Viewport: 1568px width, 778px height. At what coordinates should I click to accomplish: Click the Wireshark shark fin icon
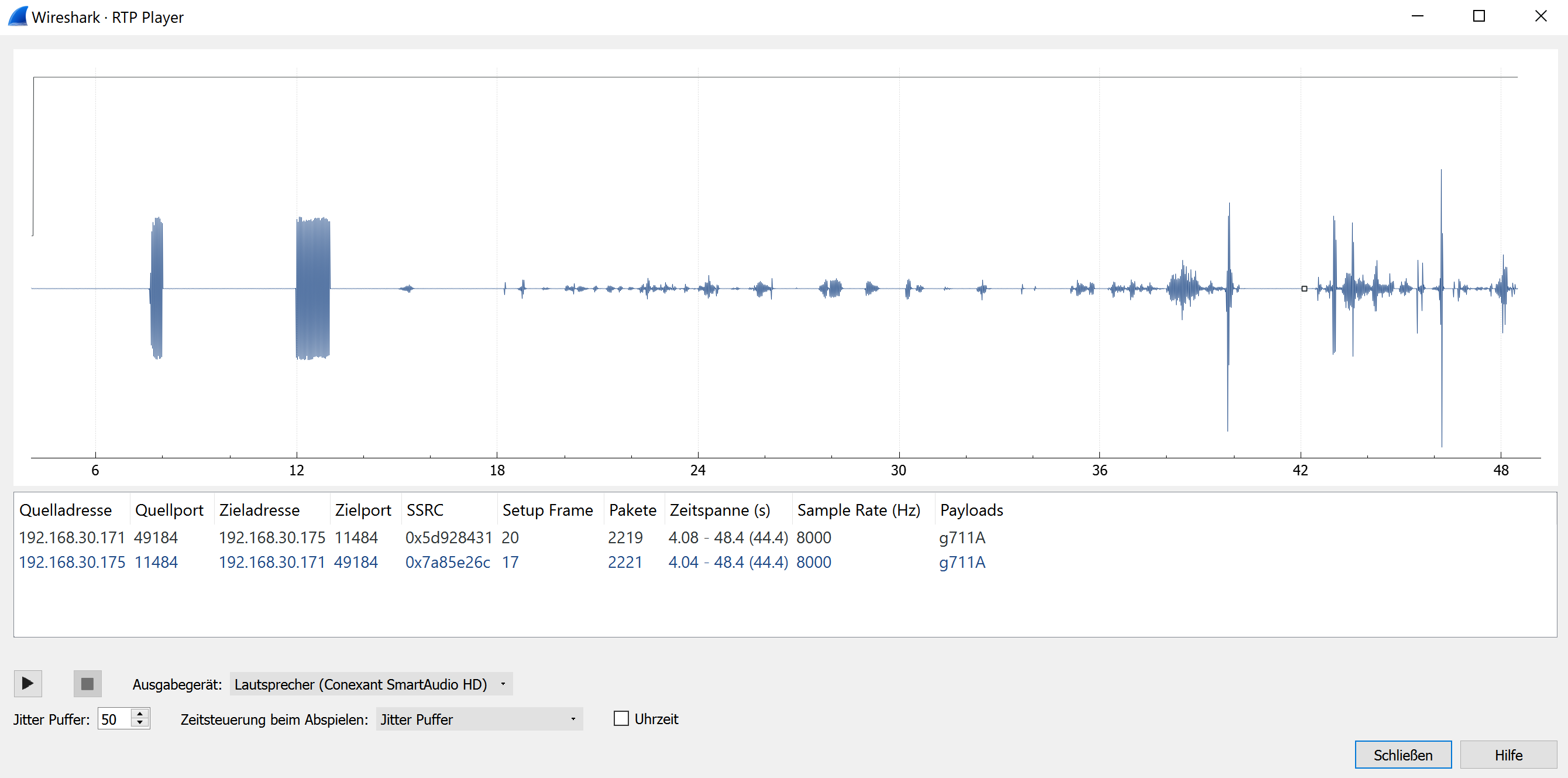point(18,16)
